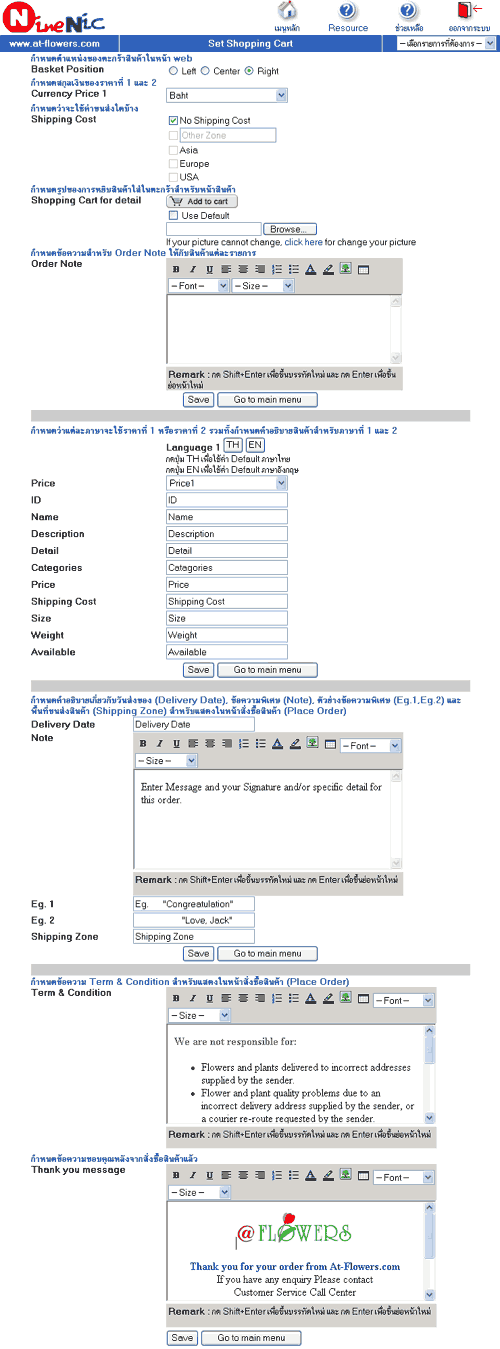Click the Weight text field
Screen dimensions: 500x1349
click(x=227, y=634)
